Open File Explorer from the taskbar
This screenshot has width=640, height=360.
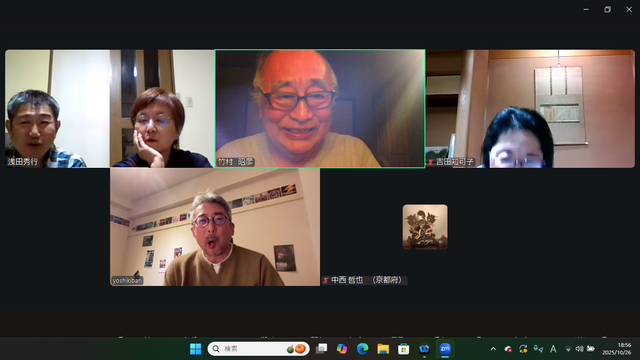(x=383, y=349)
